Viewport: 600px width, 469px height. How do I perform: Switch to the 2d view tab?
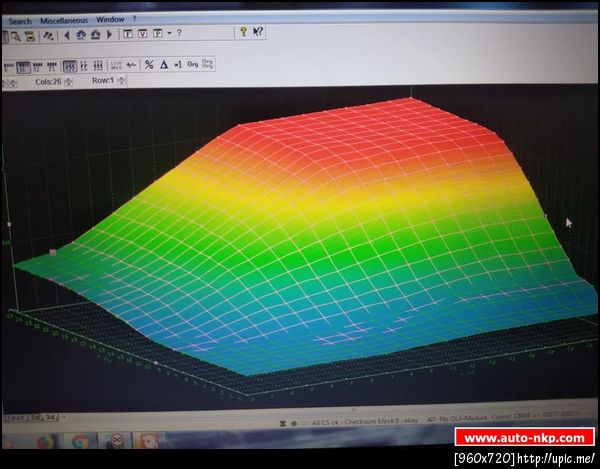click(x=36, y=418)
